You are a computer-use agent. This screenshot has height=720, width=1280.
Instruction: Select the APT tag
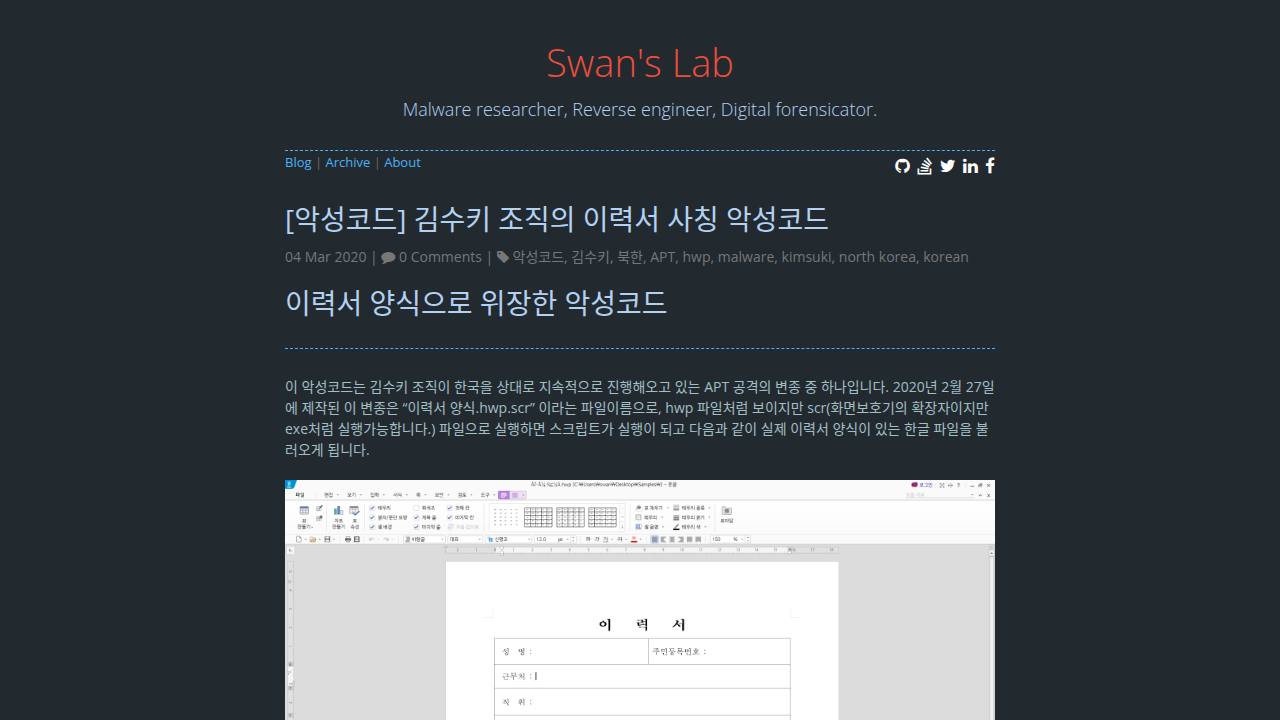pyautogui.click(x=662, y=257)
